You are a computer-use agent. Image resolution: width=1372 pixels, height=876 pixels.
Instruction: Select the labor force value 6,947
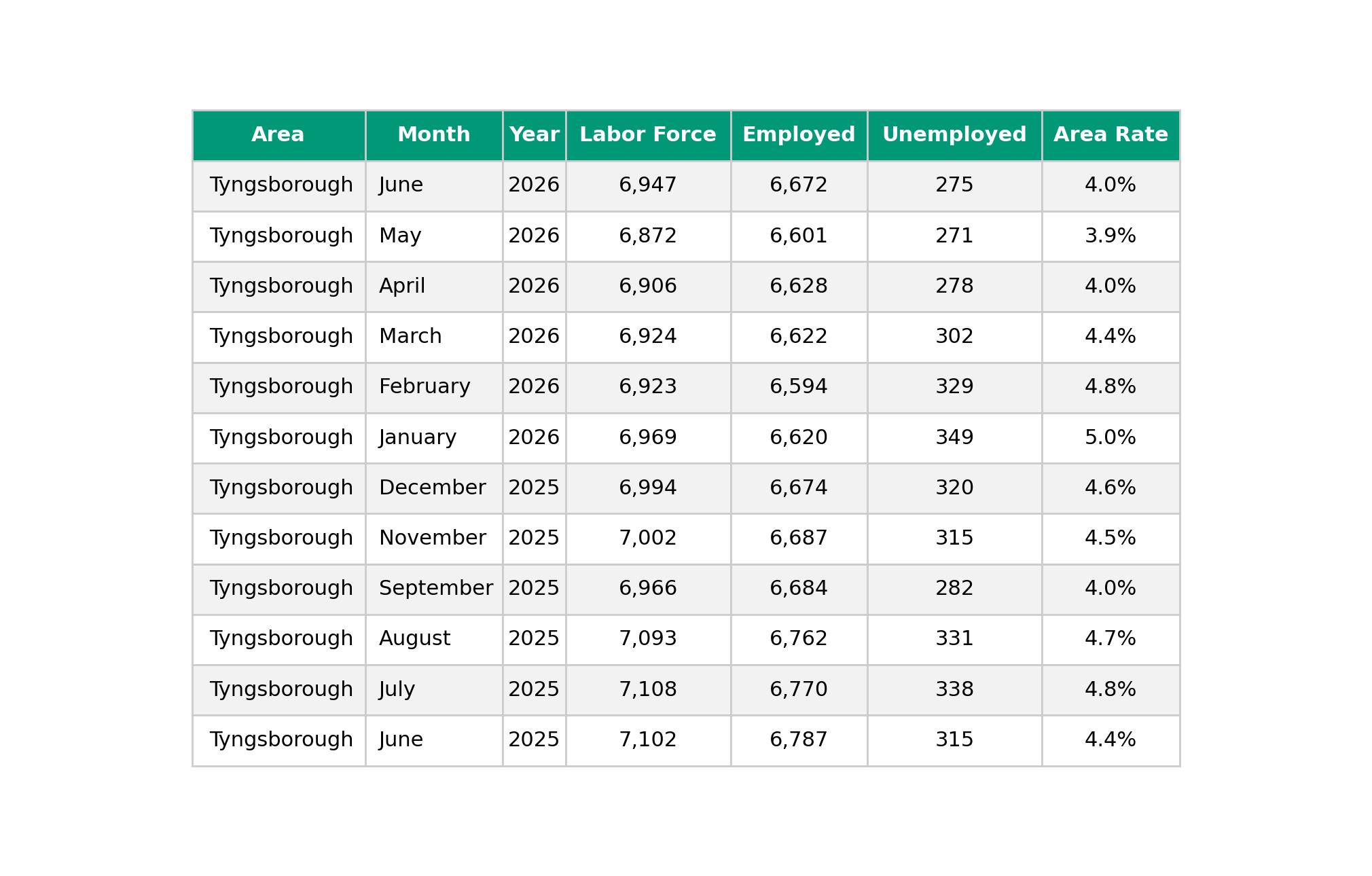(x=648, y=185)
